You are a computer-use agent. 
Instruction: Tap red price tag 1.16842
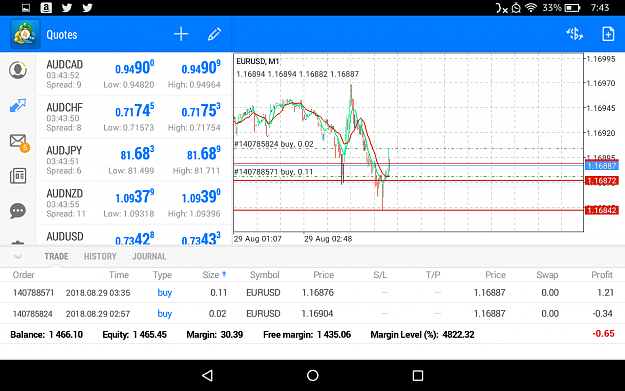click(x=601, y=210)
